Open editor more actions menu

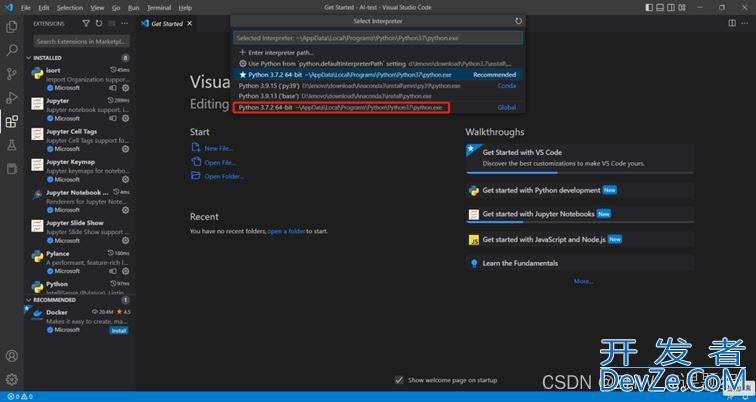[x=745, y=23]
